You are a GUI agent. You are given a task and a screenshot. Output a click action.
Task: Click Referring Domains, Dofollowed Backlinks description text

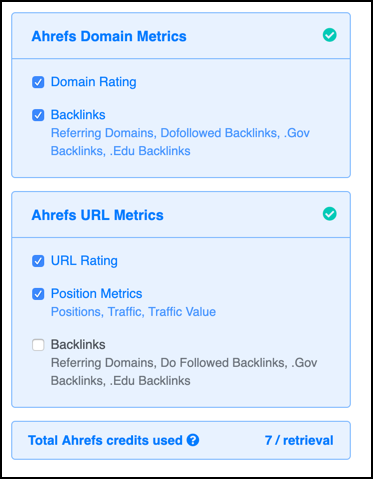coord(180,142)
